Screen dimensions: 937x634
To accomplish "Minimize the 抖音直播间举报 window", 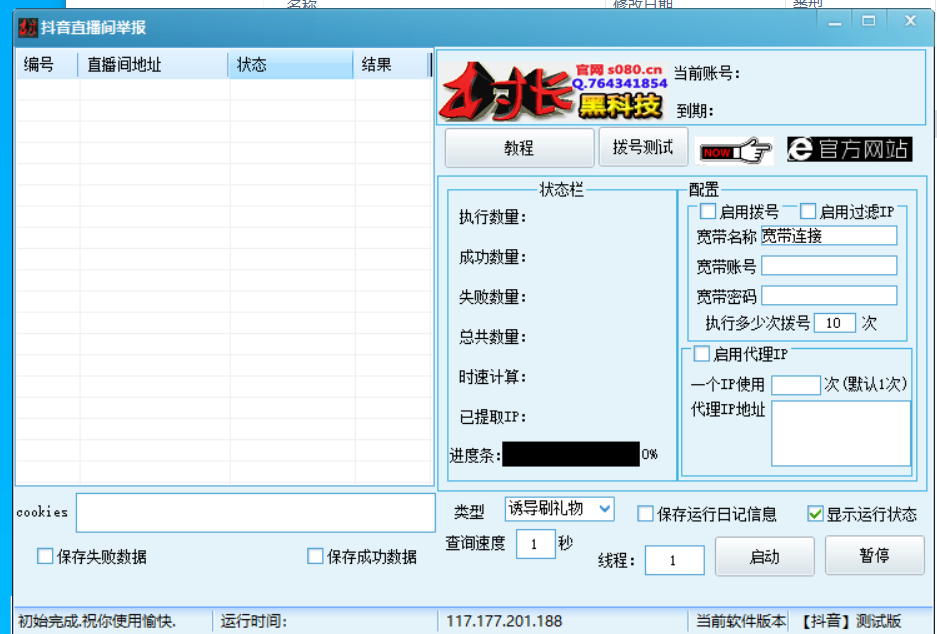I will coord(835,23).
